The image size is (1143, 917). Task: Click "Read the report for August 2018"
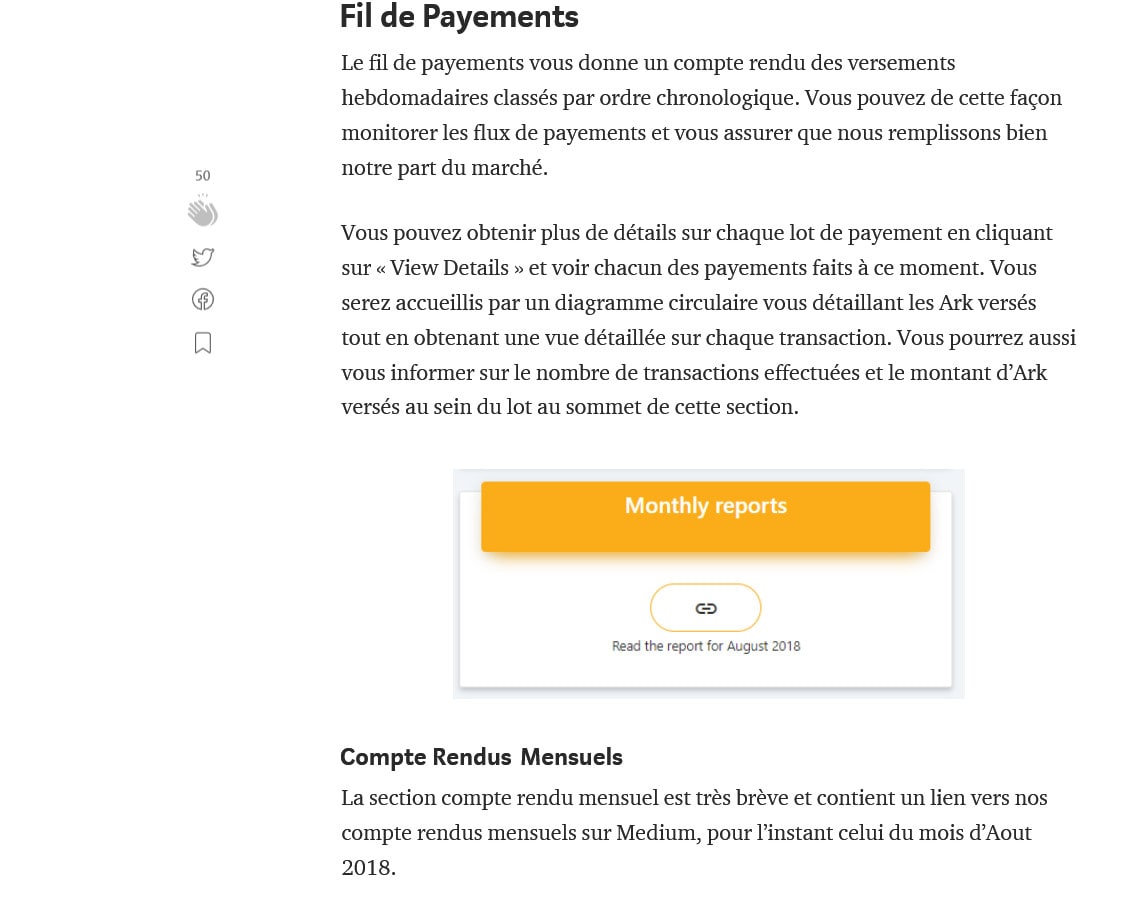pyautogui.click(x=706, y=646)
